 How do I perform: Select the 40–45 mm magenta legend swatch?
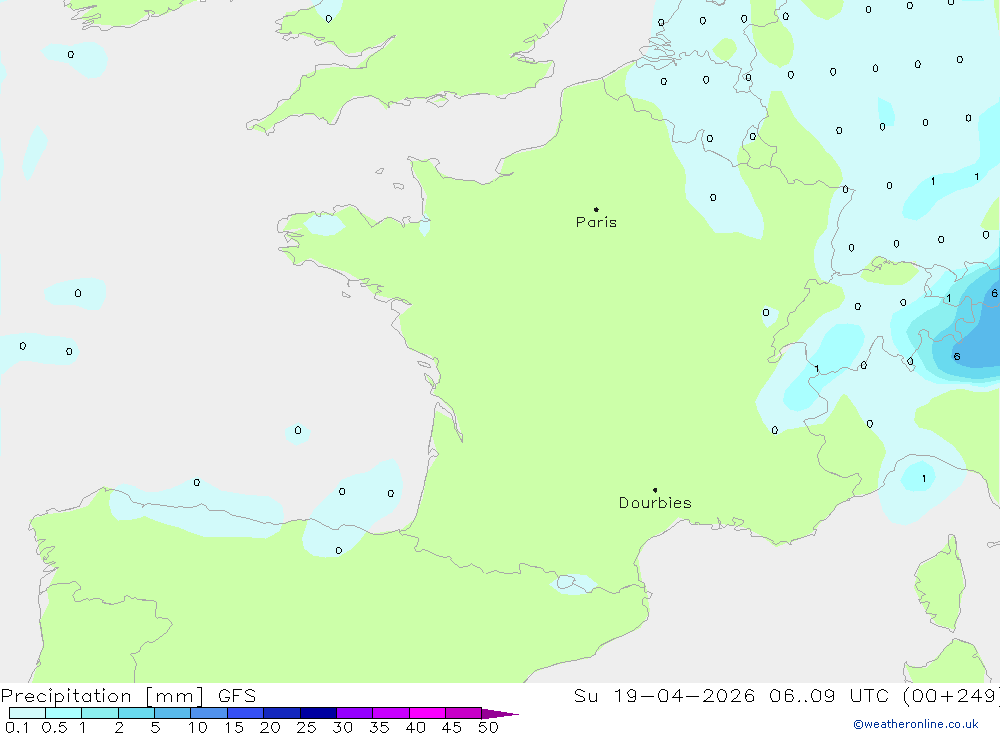427,713
